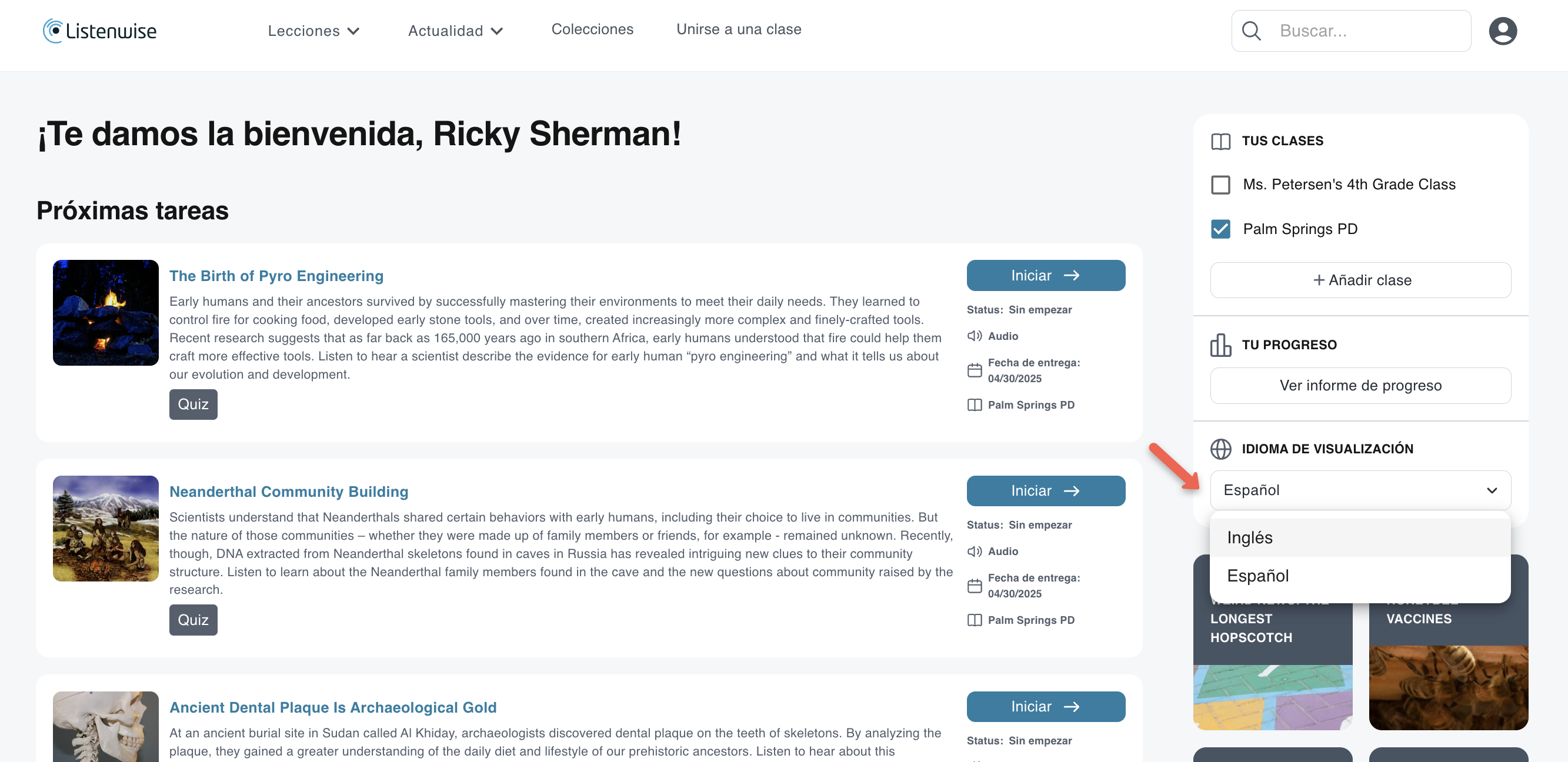Image resolution: width=1568 pixels, height=762 pixels.
Task: Select Inglés from the language list
Action: tap(1360, 537)
